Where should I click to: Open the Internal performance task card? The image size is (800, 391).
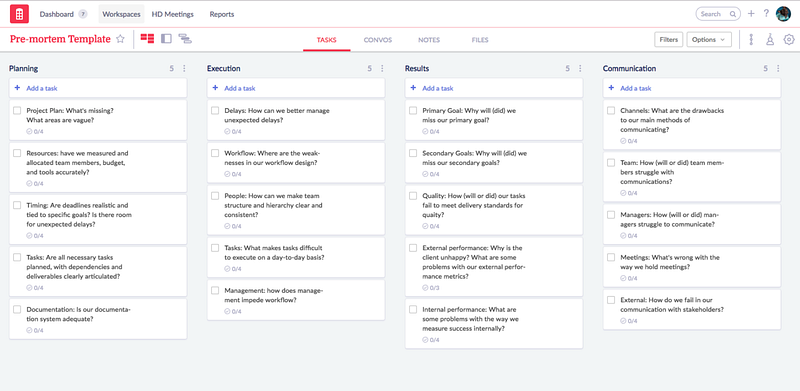[x=494, y=324]
